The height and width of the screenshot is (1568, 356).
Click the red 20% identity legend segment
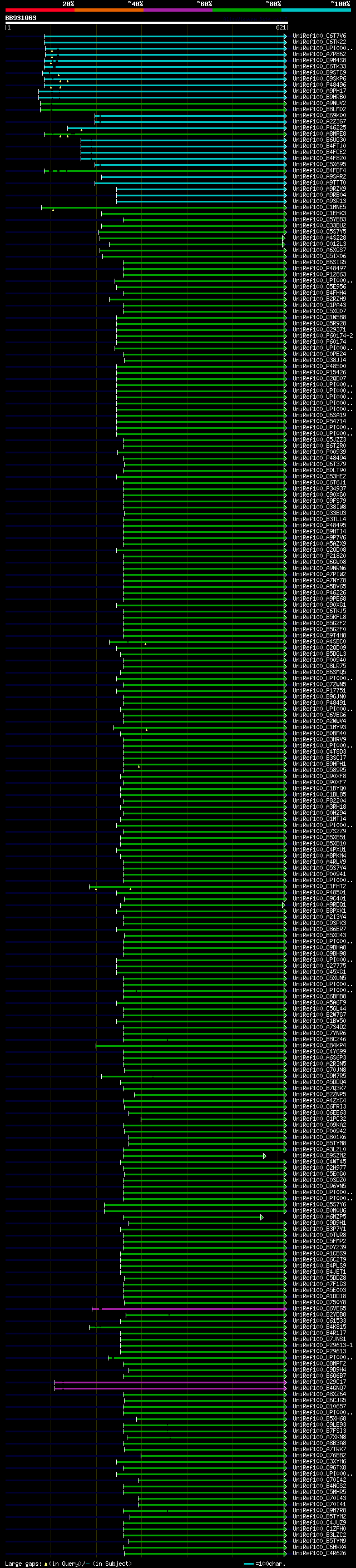coord(39,10)
